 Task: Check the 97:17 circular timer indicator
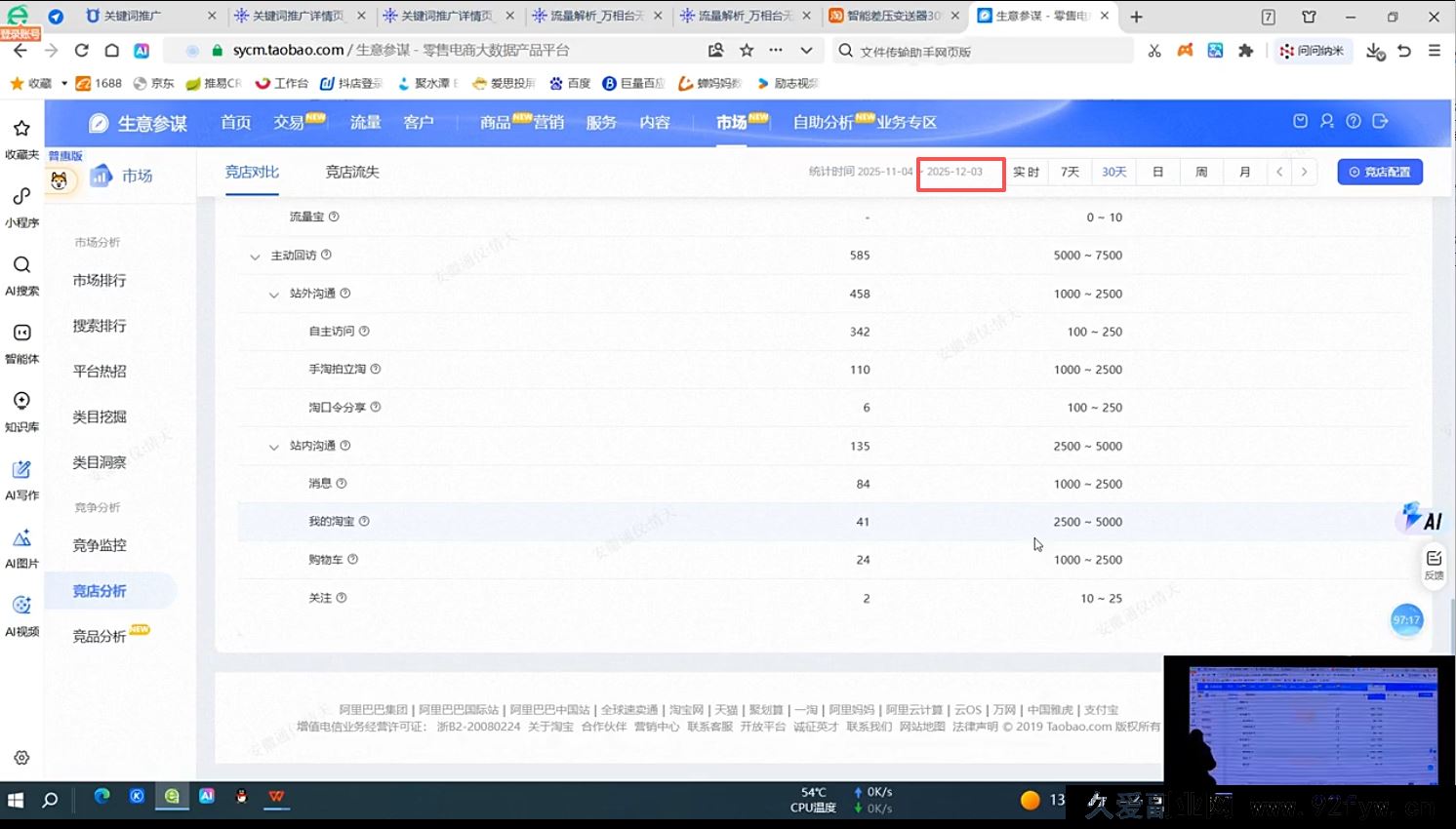[1407, 619]
